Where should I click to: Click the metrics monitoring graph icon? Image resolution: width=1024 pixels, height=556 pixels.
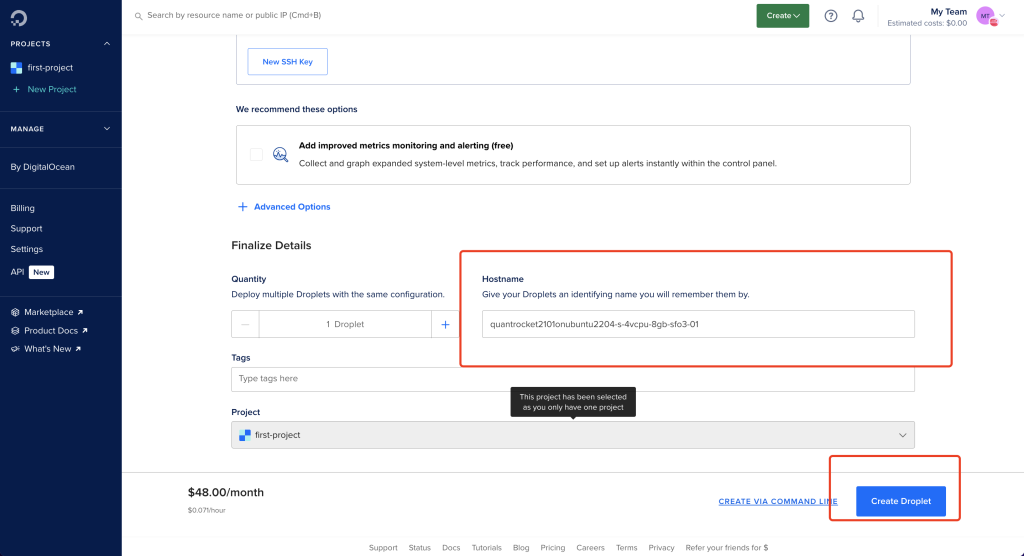tap(280, 154)
